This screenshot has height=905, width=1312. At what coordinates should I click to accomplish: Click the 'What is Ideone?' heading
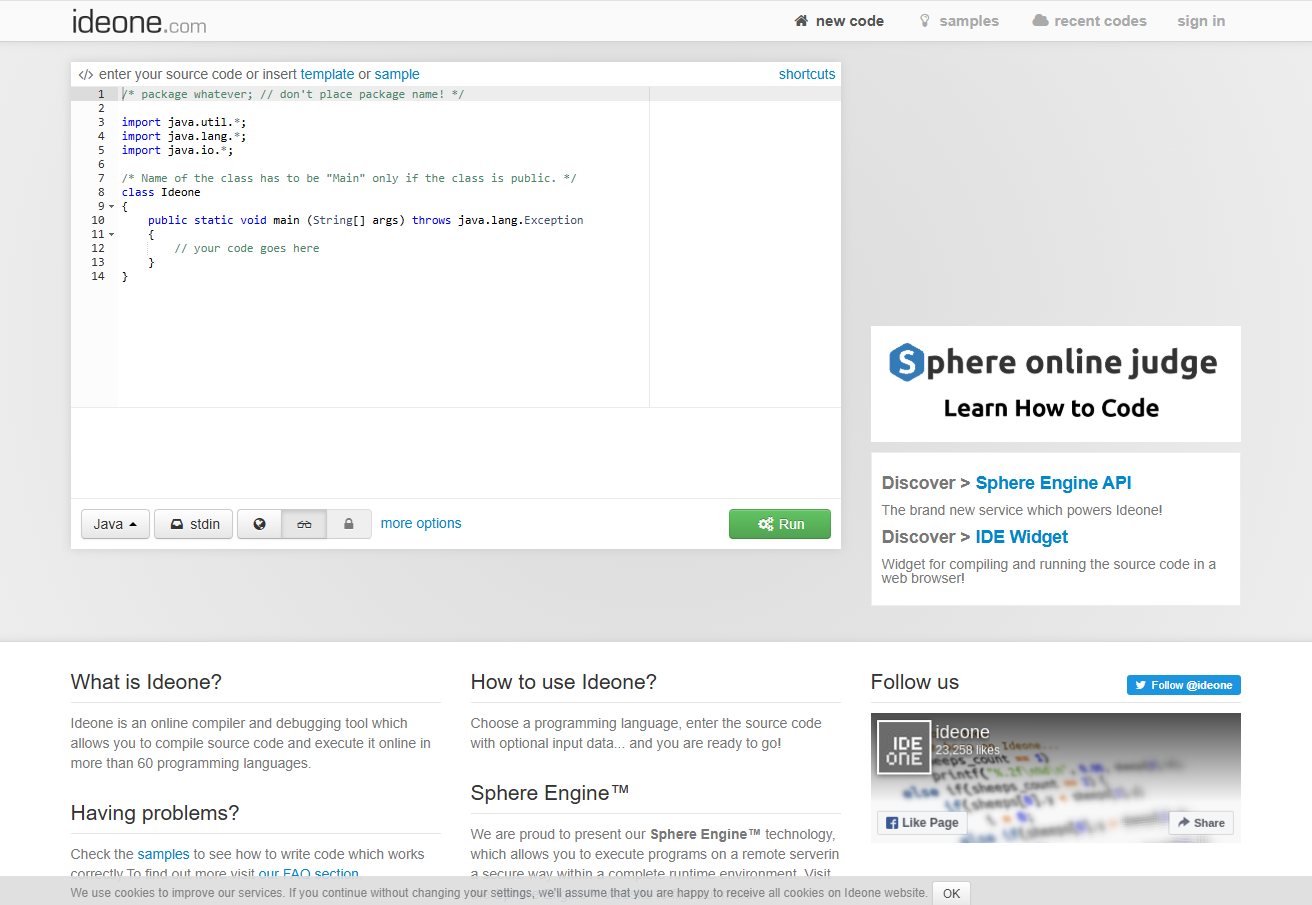tap(146, 682)
